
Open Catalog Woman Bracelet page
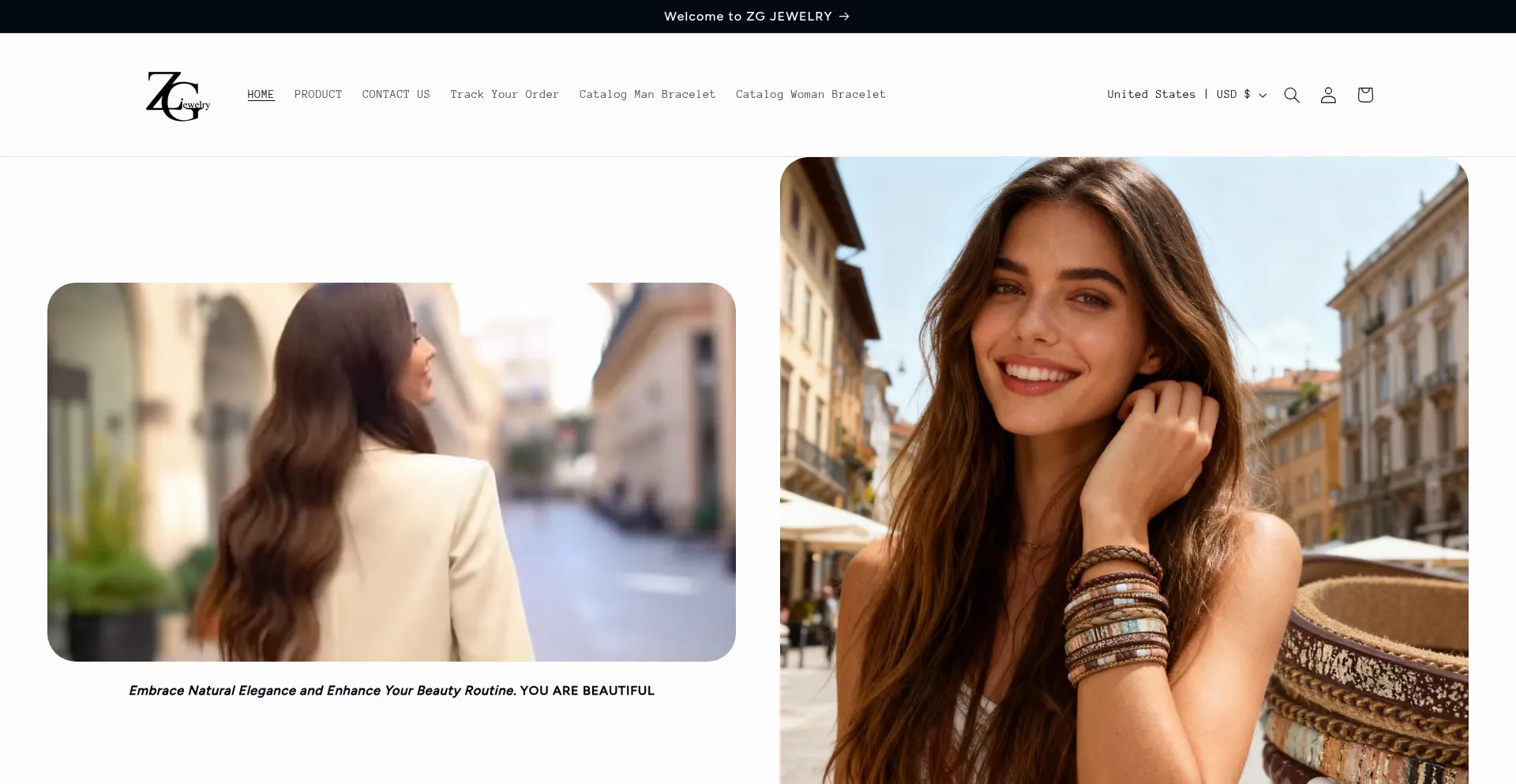(x=811, y=95)
